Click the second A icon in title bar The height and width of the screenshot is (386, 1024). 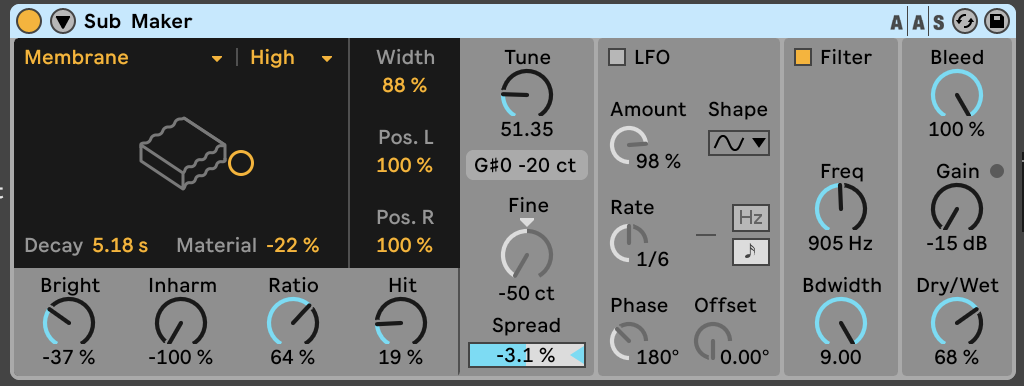[x=918, y=23]
